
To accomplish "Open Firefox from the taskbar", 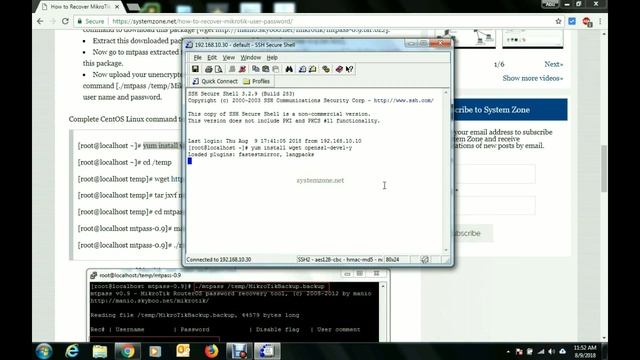I will coord(211,351).
